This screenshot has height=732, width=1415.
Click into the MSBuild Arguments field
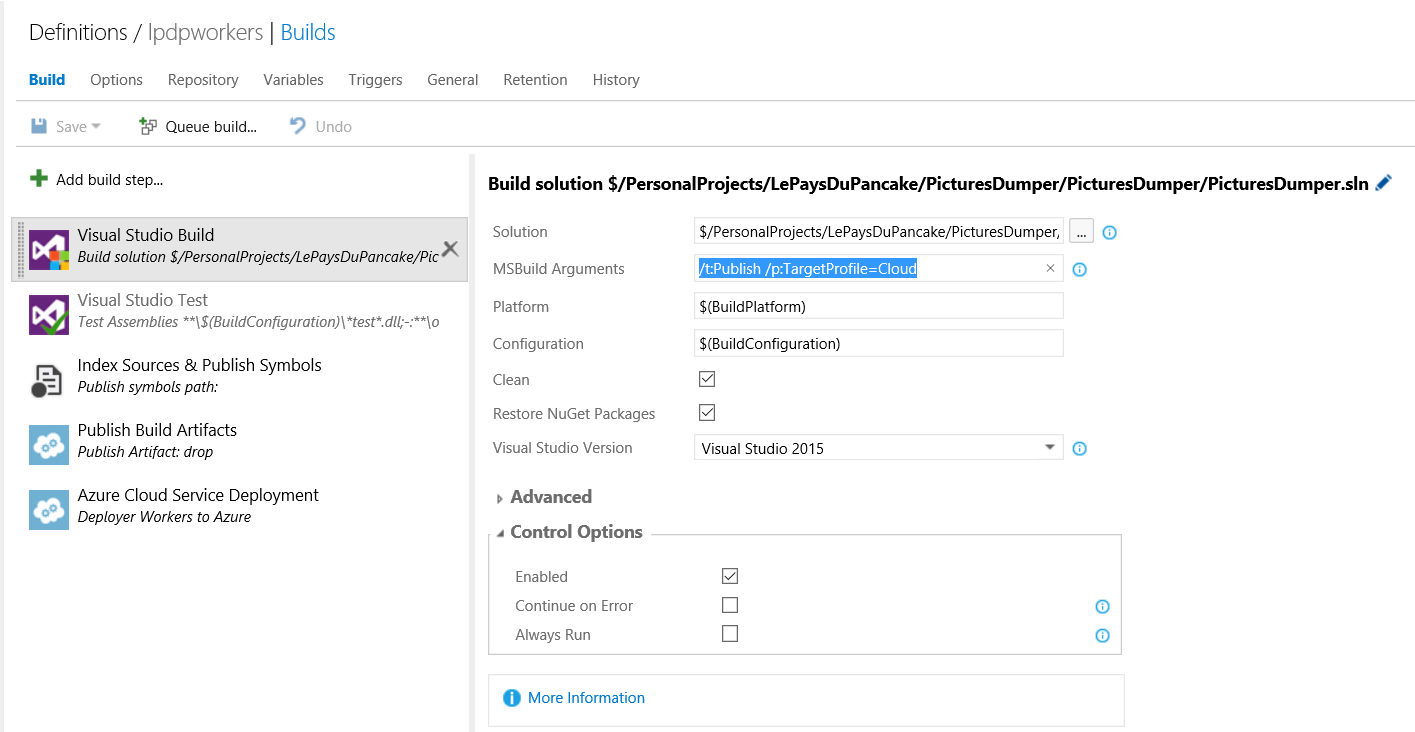click(878, 268)
